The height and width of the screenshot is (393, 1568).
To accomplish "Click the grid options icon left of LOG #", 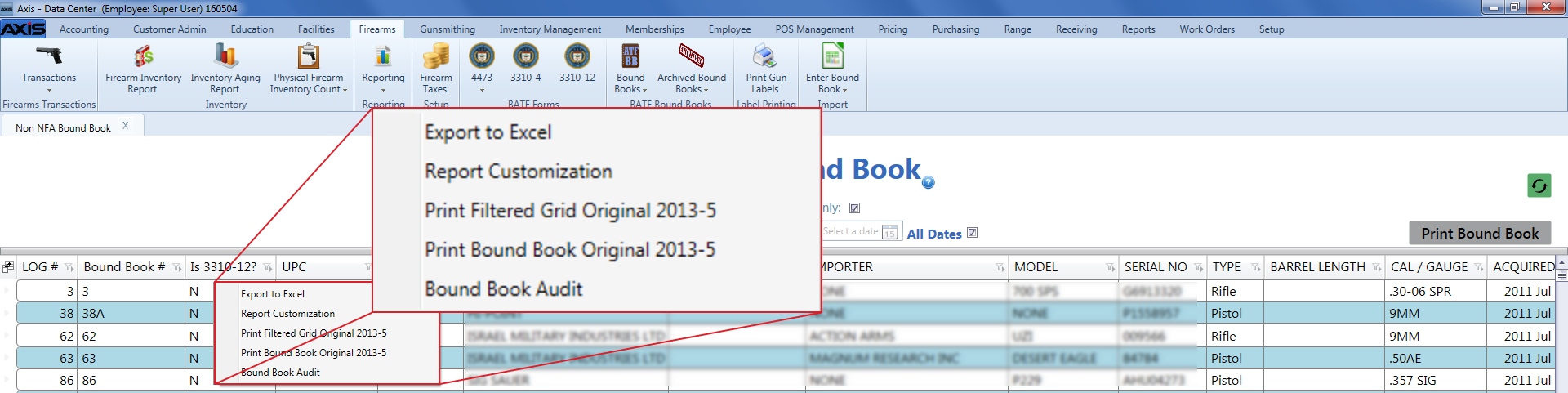I will pyautogui.click(x=8, y=267).
